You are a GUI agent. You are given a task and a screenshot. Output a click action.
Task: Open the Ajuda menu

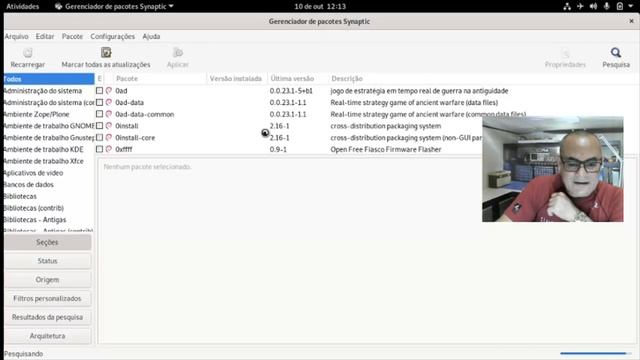tap(151, 36)
